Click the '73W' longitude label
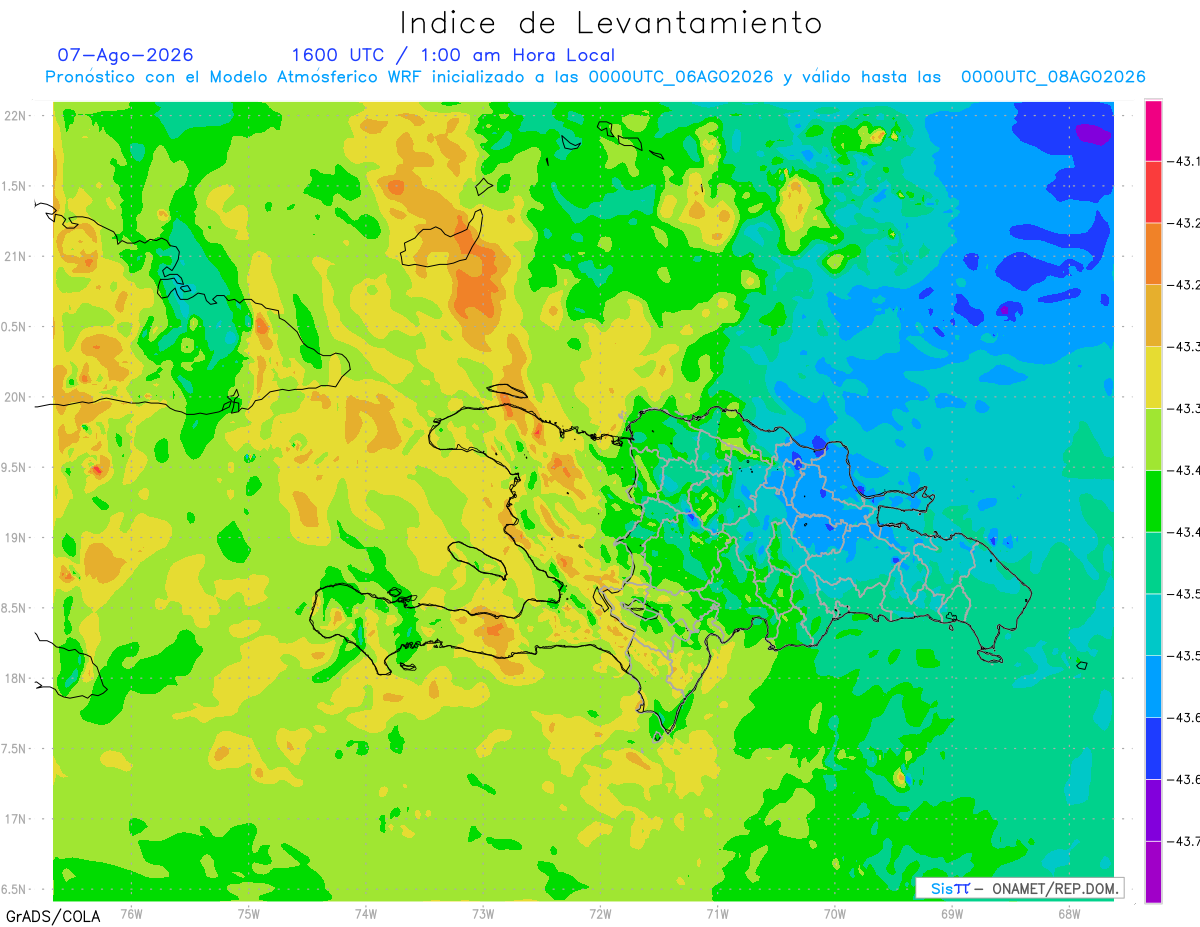The image size is (1200, 927). tap(483, 914)
